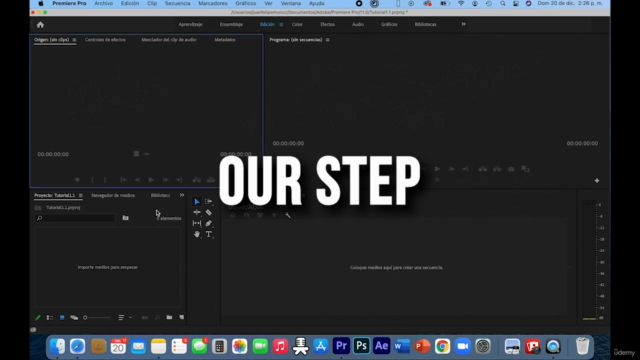This screenshot has width=640, height=360.
Task: Play in the Source monitor
Action: 151,180
